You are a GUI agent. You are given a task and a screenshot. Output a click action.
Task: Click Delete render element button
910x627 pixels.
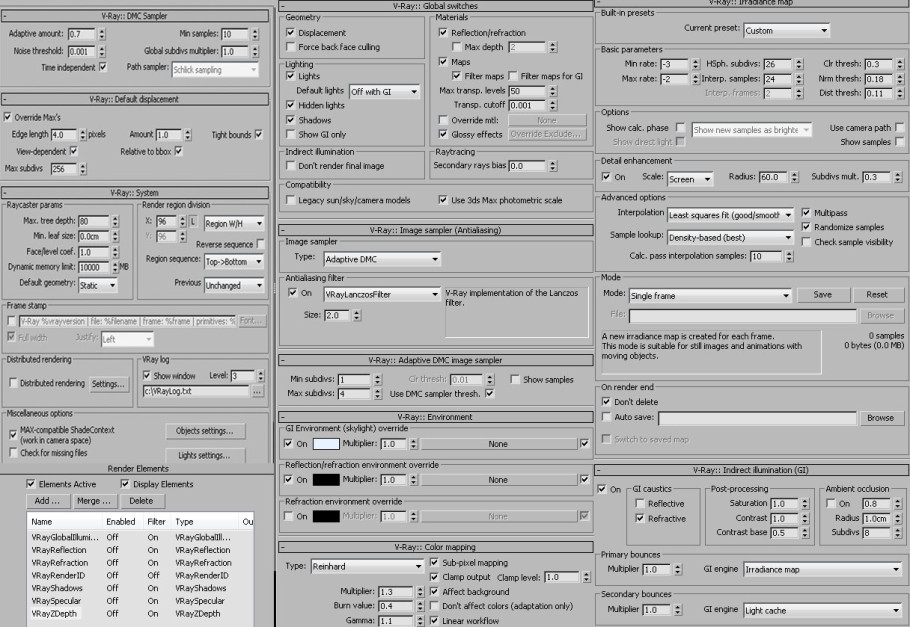[x=142, y=500]
